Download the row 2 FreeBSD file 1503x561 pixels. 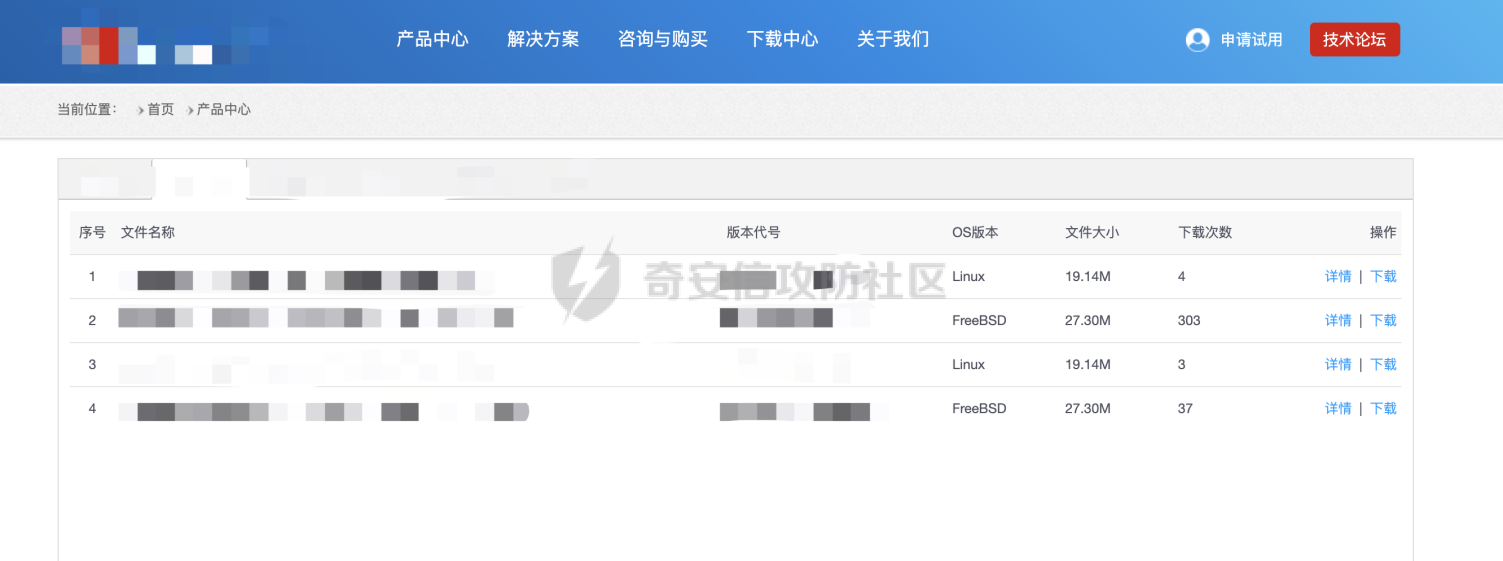pos(1383,320)
